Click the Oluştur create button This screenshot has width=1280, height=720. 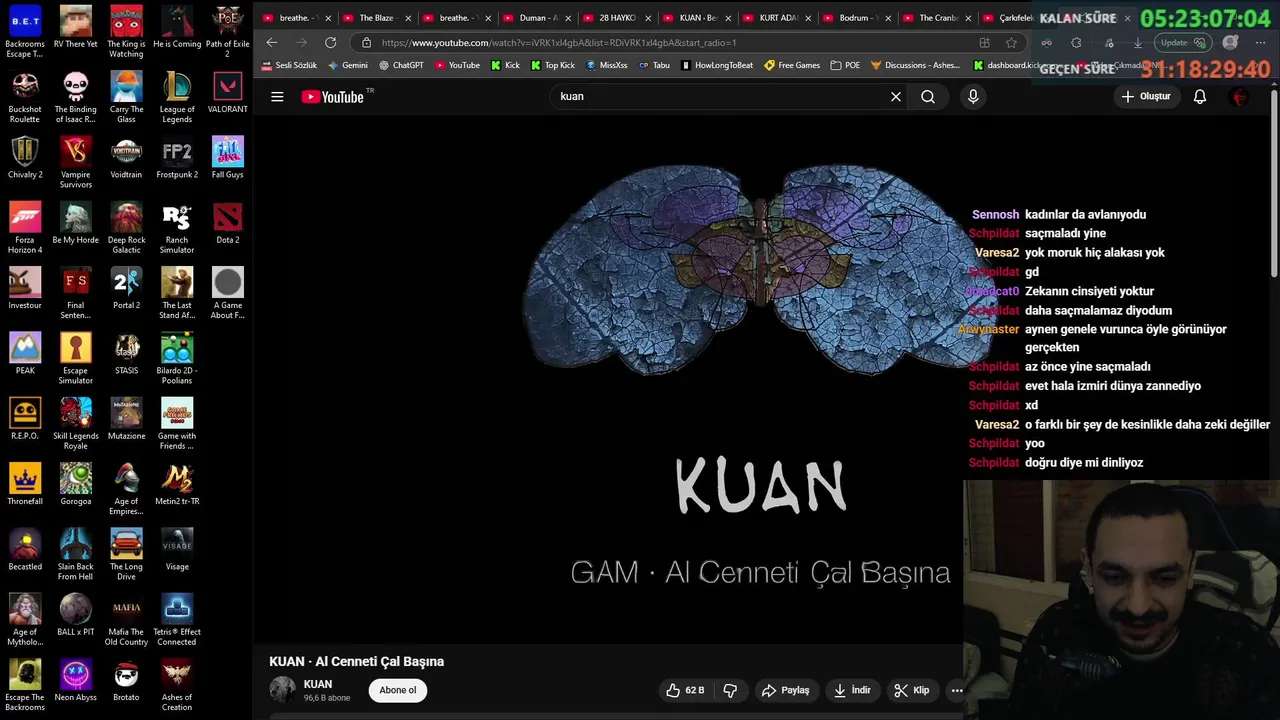1146,97
